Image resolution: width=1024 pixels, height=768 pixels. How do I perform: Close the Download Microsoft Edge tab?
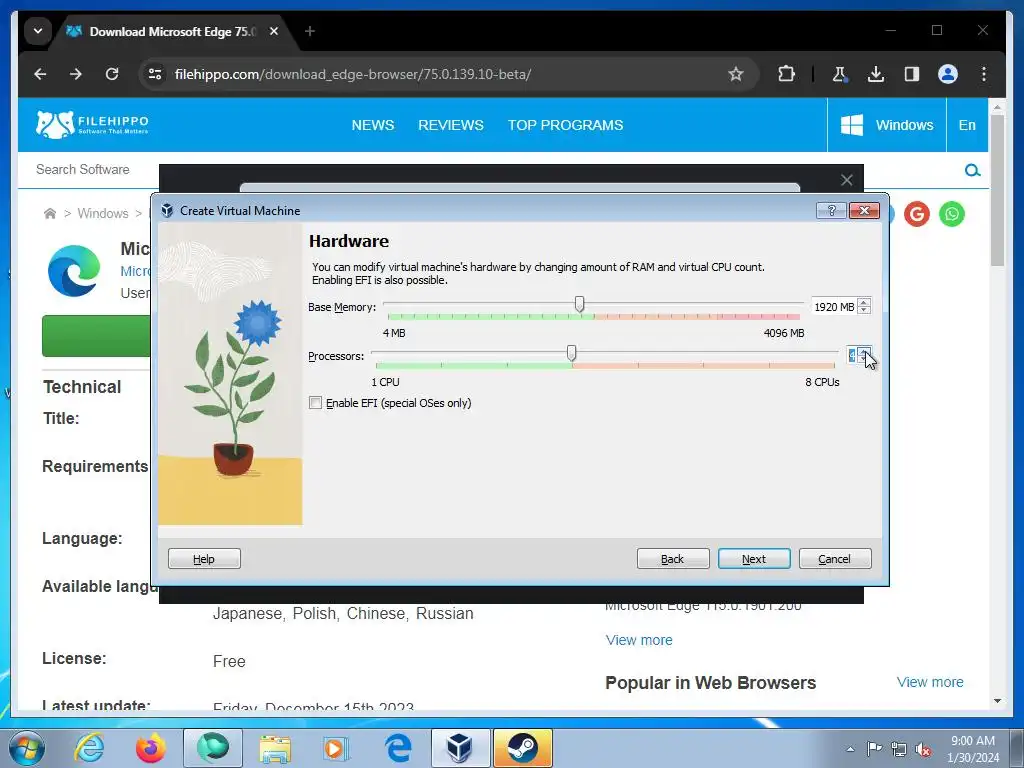pyautogui.click(x=274, y=31)
